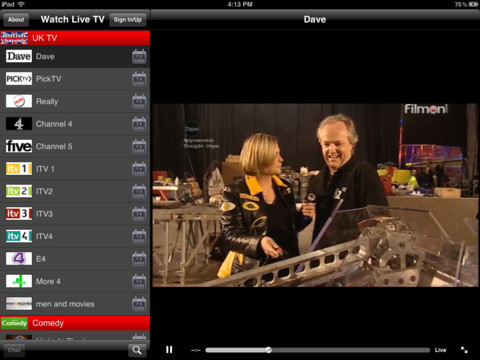The height and width of the screenshot is (360, 480).
Task: Select Really channel name
Action: pos(47,102)
